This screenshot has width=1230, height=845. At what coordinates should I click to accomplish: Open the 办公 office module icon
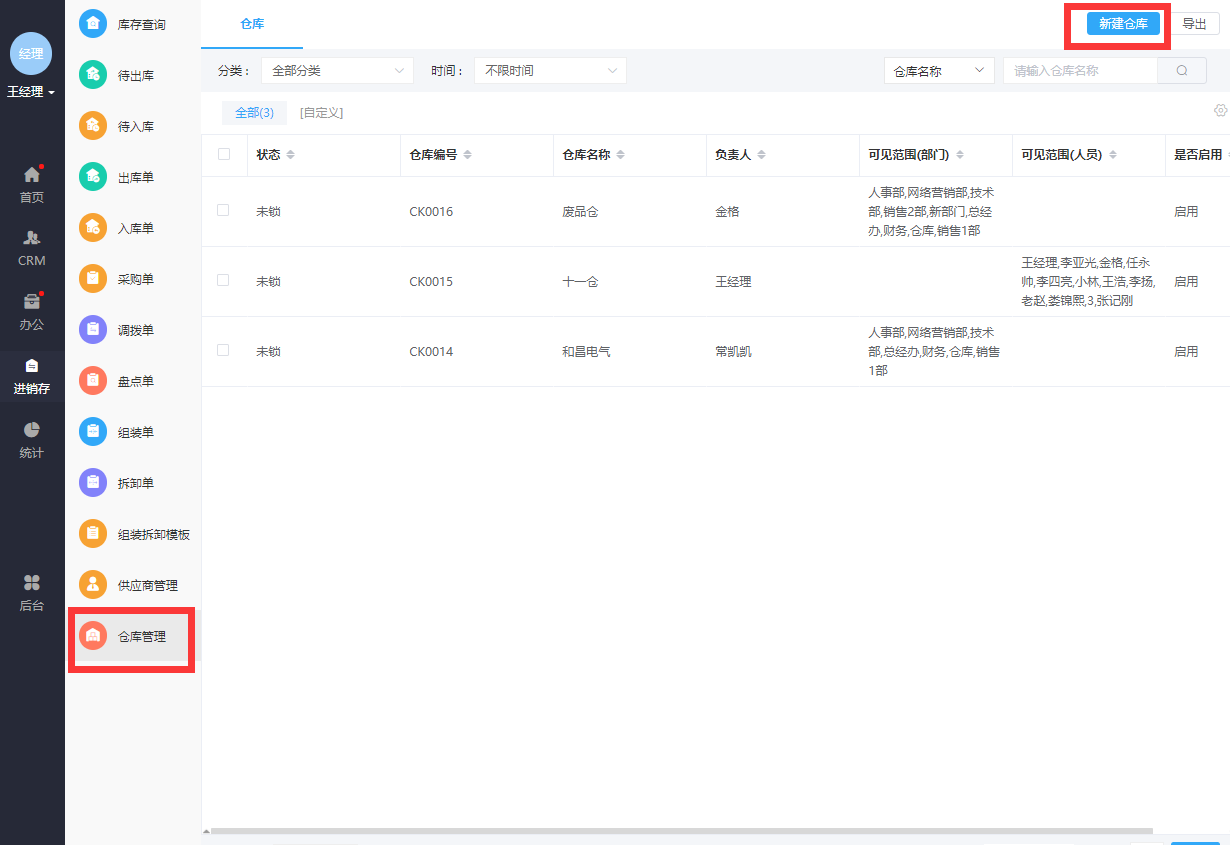click(32, 301)
